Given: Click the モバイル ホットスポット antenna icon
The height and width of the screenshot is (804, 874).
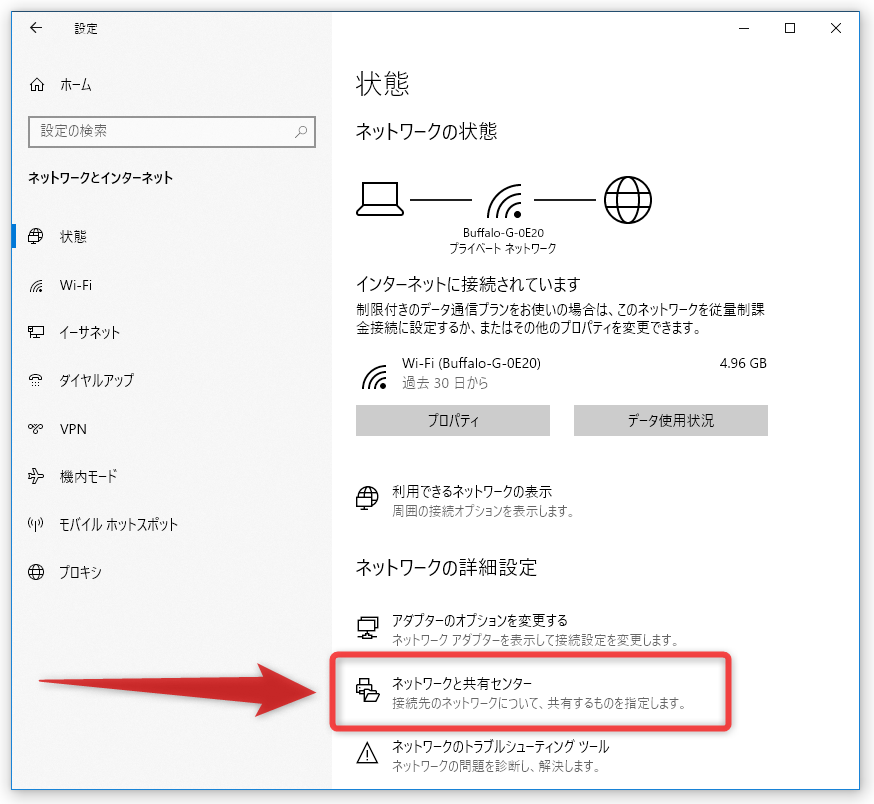Looking at the screenshot, I should (36, 524).
